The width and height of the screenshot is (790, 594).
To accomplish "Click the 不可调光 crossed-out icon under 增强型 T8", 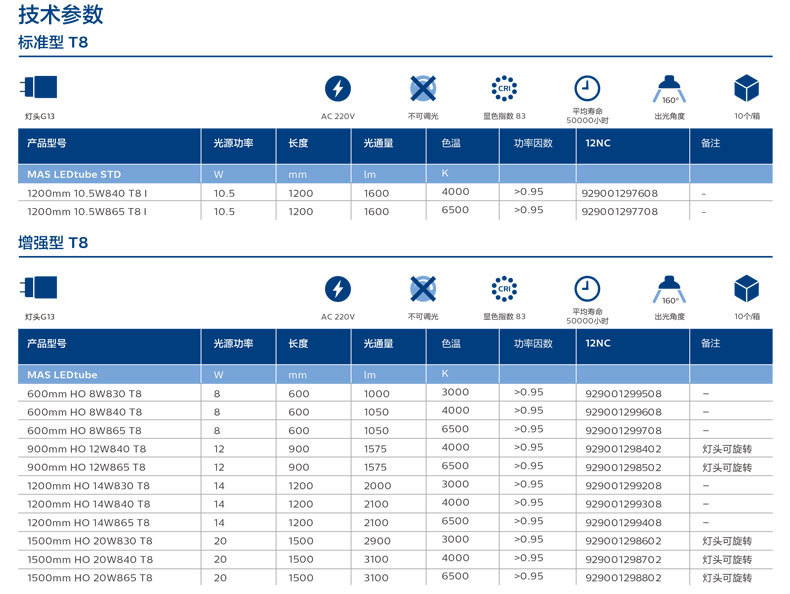I will tap(423, 289).
